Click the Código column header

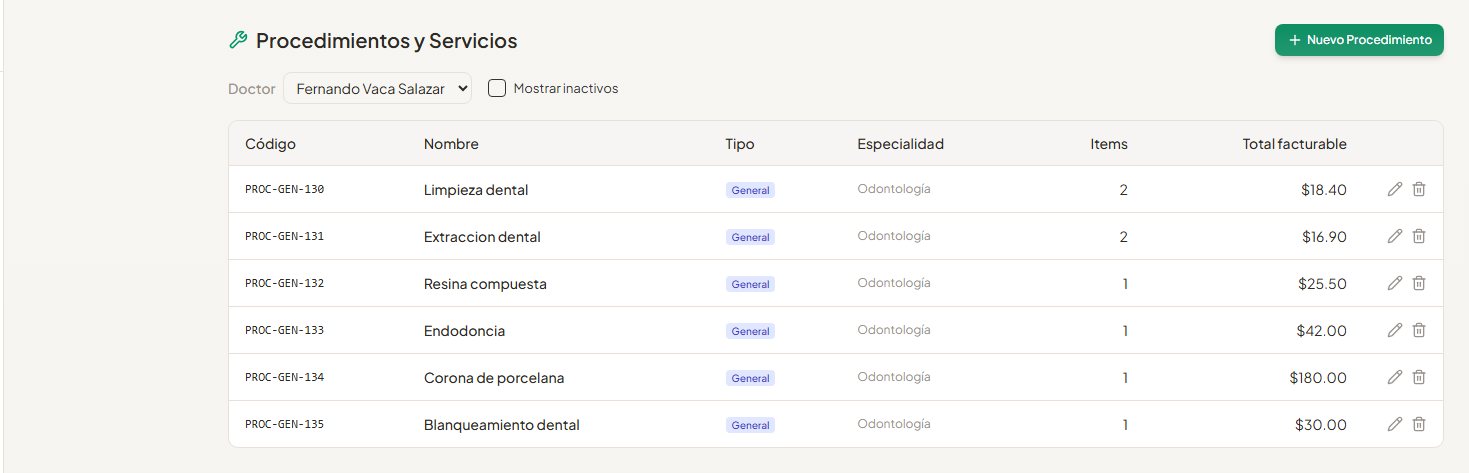tap(270, 144)
